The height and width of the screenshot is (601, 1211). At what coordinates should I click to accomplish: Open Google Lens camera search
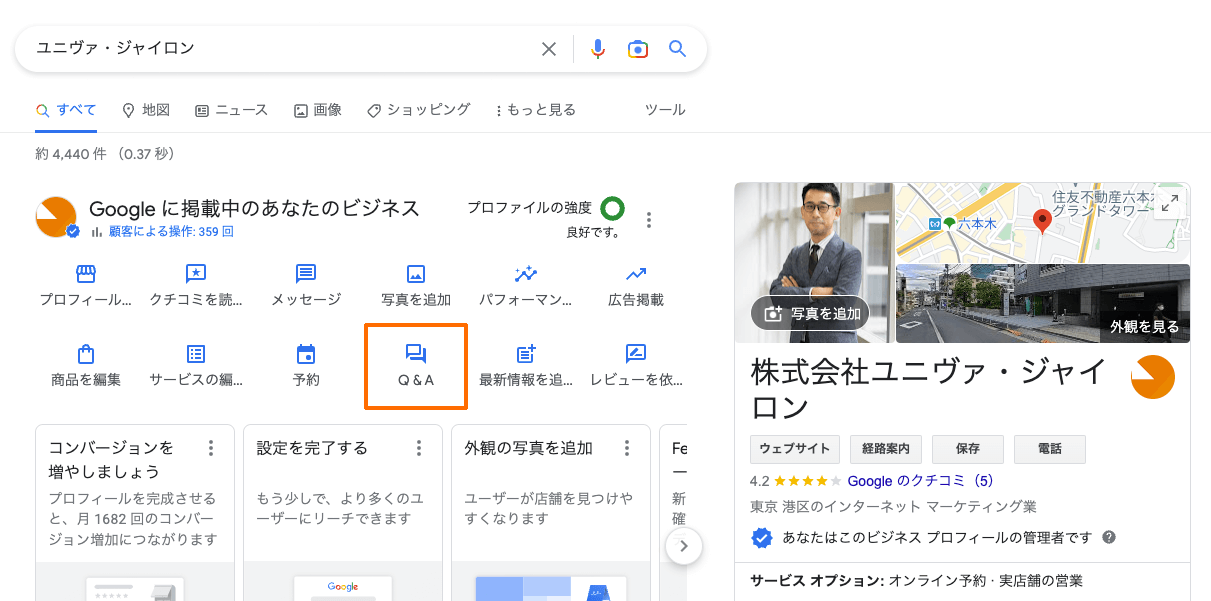[637, 48]
